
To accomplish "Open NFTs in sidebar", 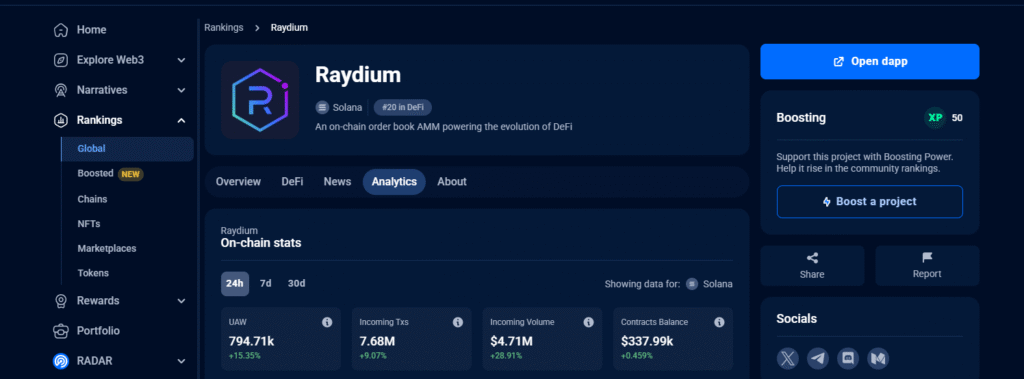I will 89,223.
